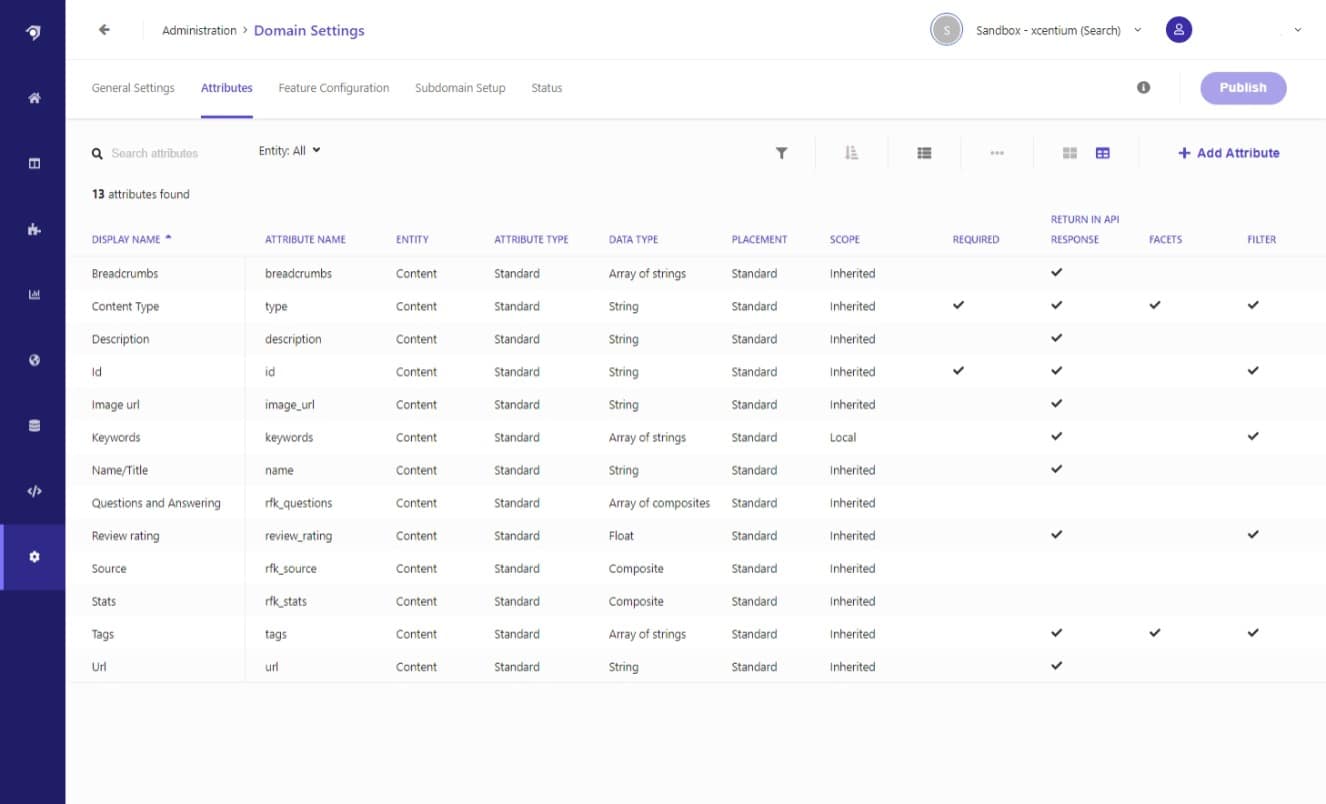1326x804 pixels.
Task: Select the 'Image url' display name
Action: pyautogui.click(x=115, y=405)
